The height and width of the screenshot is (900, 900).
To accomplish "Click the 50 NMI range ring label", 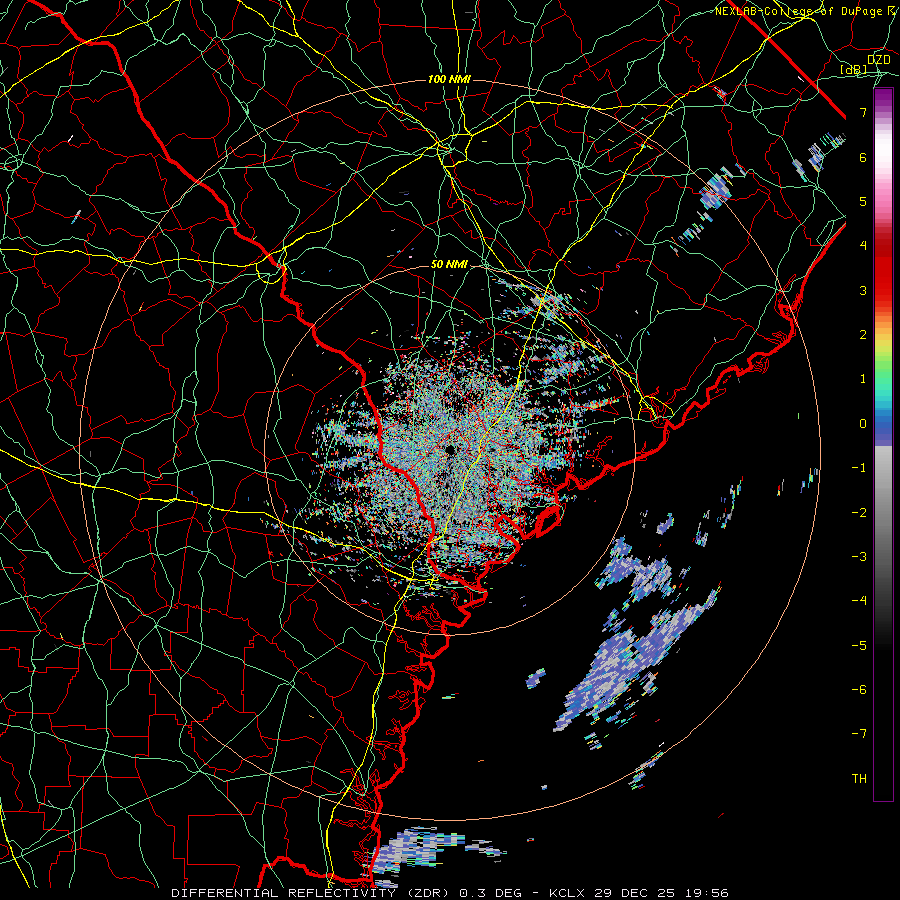I will (x=449, y=264).
